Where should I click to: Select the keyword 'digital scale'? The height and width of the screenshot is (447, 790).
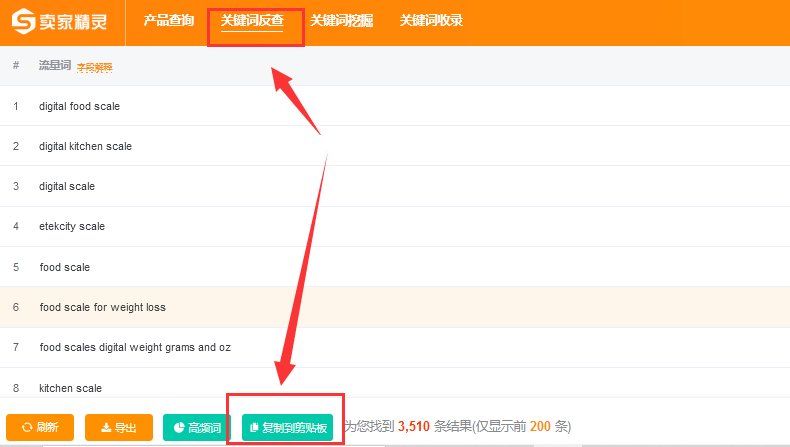pos(67,186)
